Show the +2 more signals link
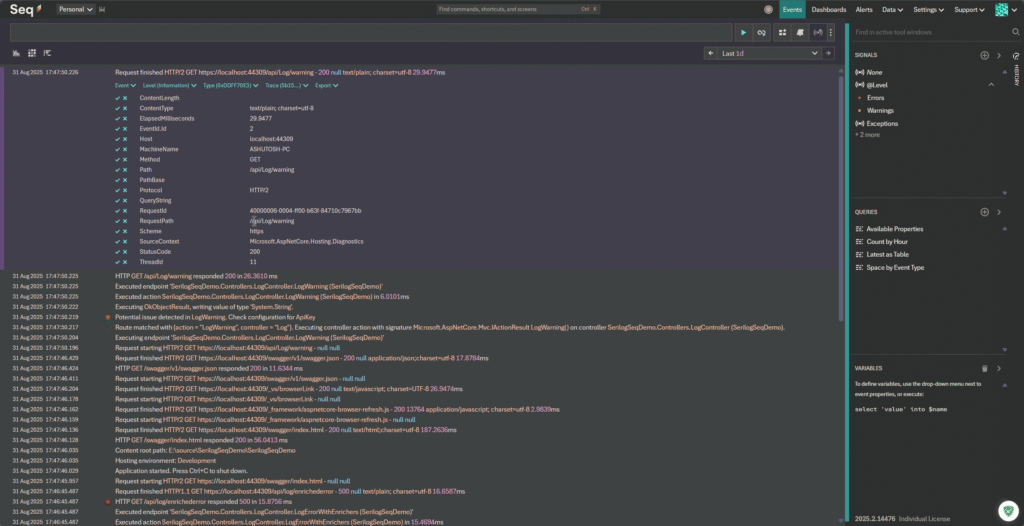 pyautogui.click(x=867, y=134)
